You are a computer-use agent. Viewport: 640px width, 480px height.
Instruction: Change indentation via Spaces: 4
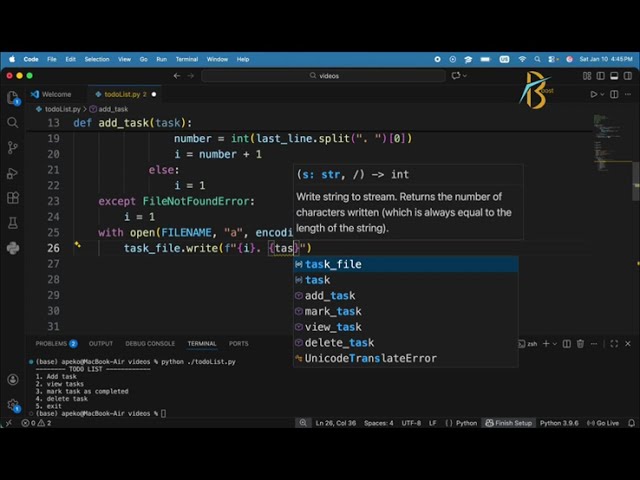pos(379,423)
